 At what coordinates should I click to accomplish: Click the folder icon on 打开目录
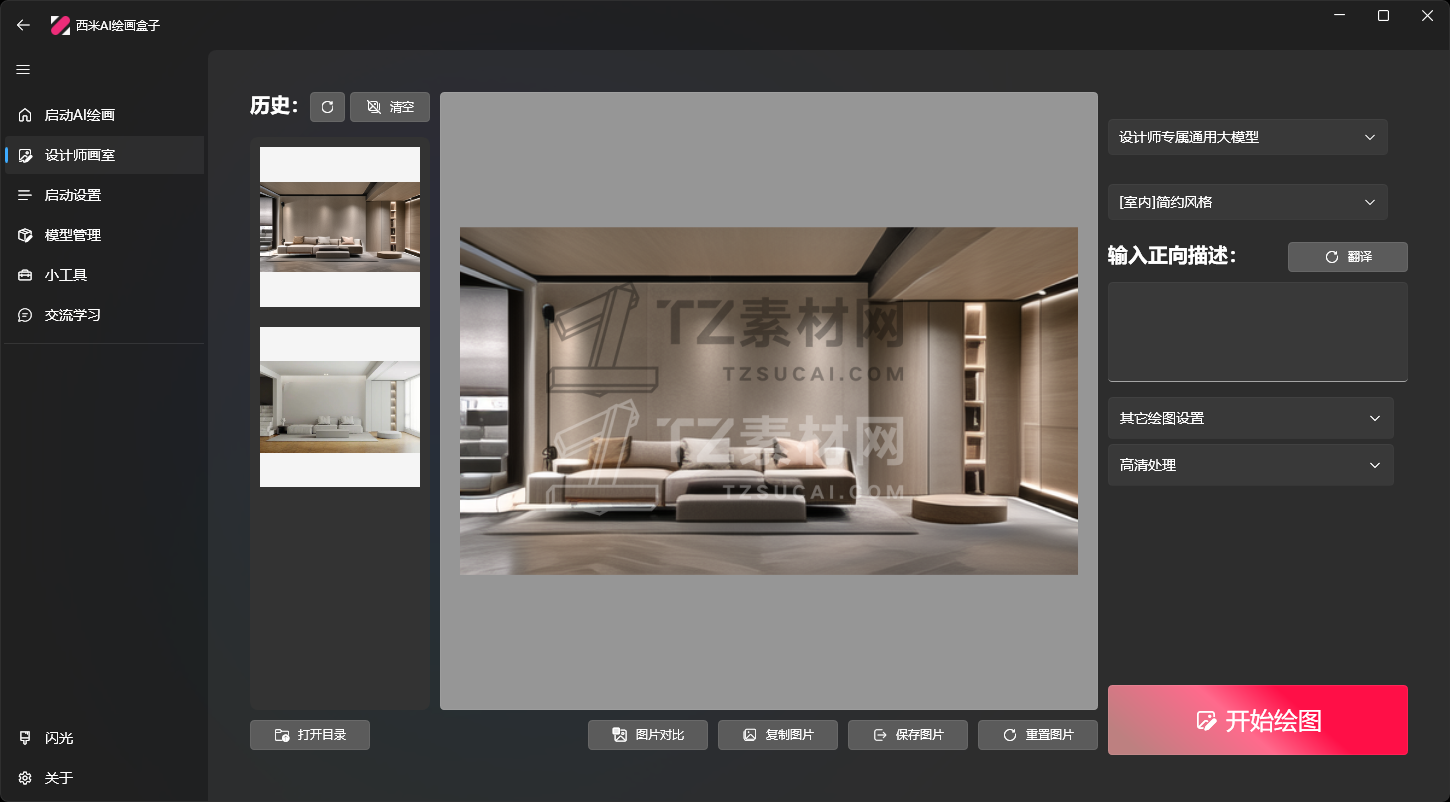[x=282, y=735]
